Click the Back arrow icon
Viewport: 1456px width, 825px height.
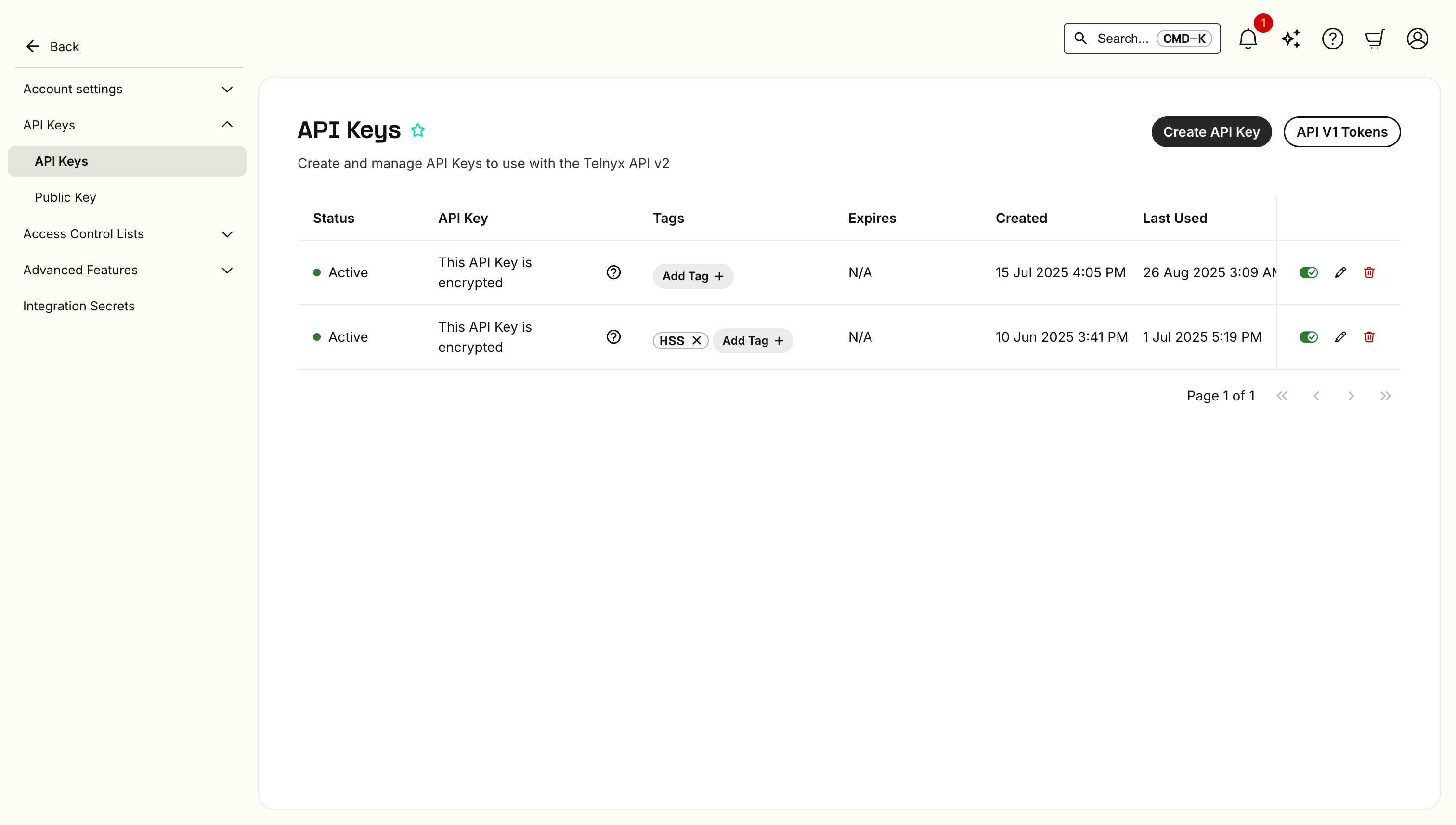(x=32, y=46)
